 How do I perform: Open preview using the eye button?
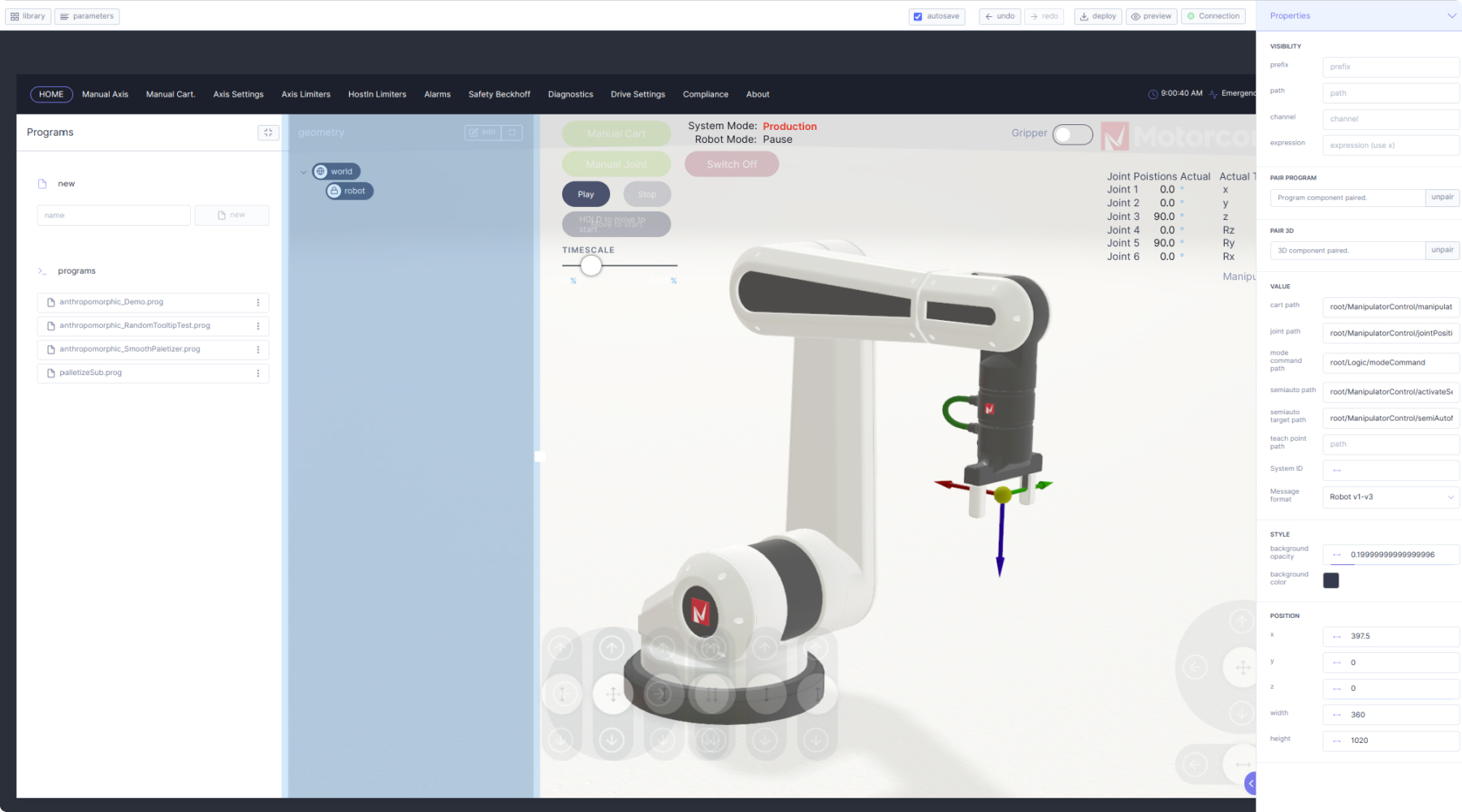(x=1151, y=16)
